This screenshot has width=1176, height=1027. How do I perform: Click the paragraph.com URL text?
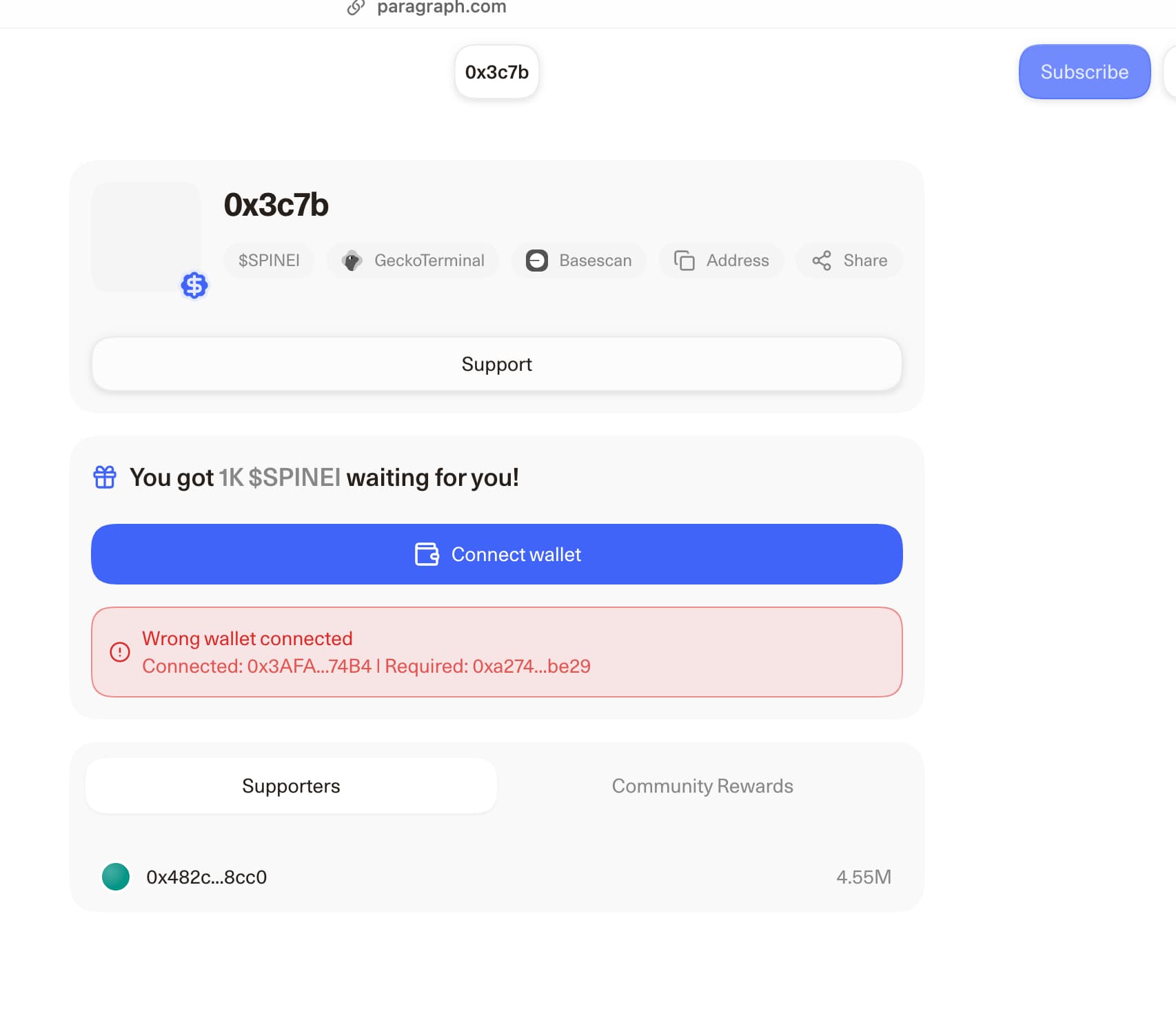coord(441,8)
